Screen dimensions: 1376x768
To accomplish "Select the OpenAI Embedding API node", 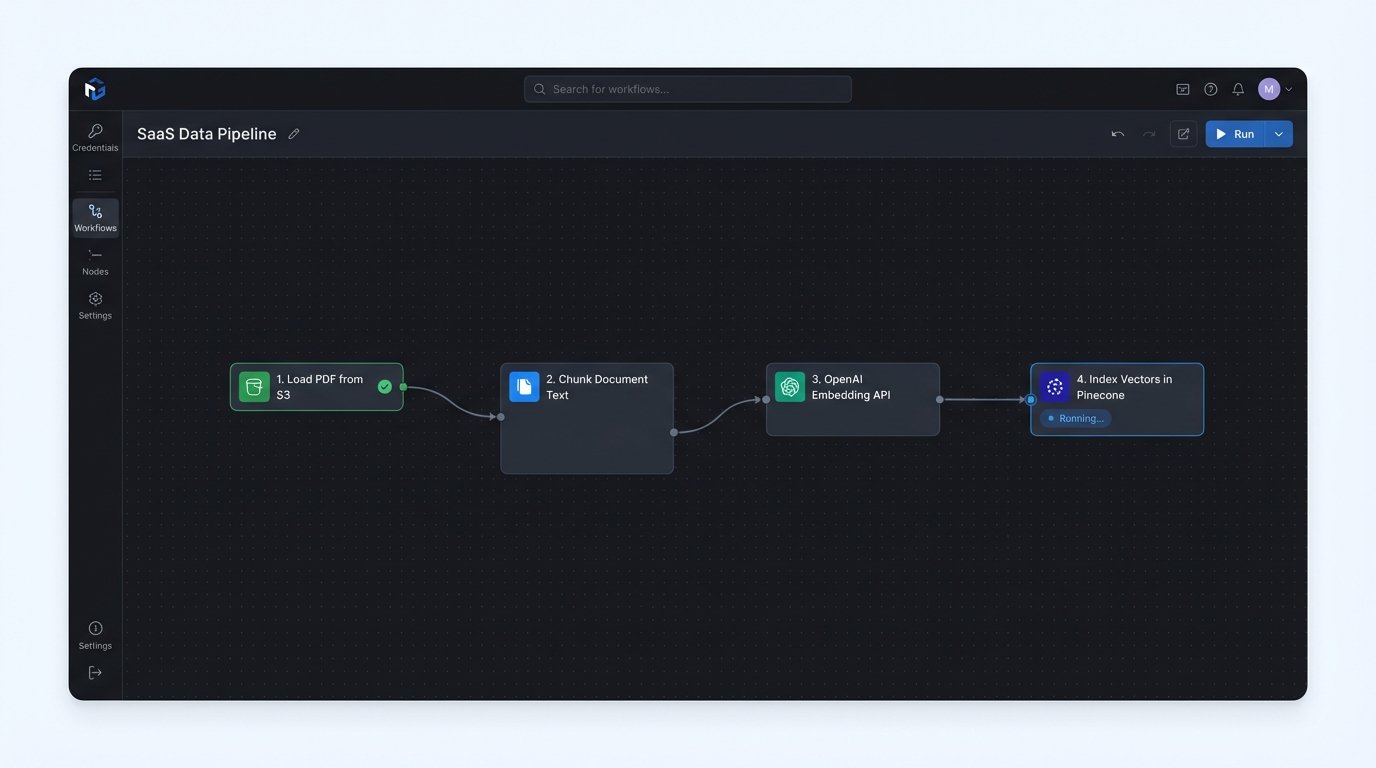I will click(852, 399).
